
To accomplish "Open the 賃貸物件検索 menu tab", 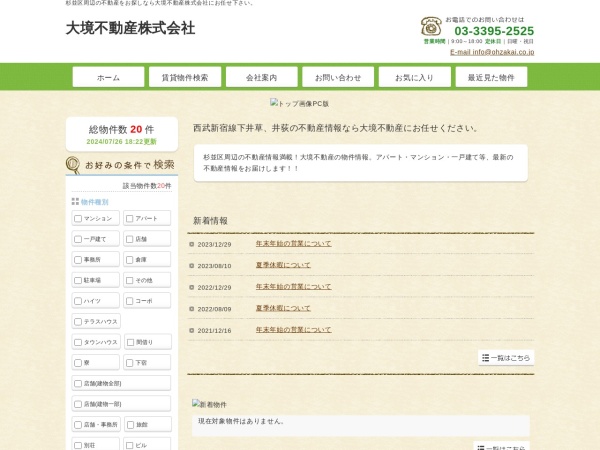I will tap(185, 77).
